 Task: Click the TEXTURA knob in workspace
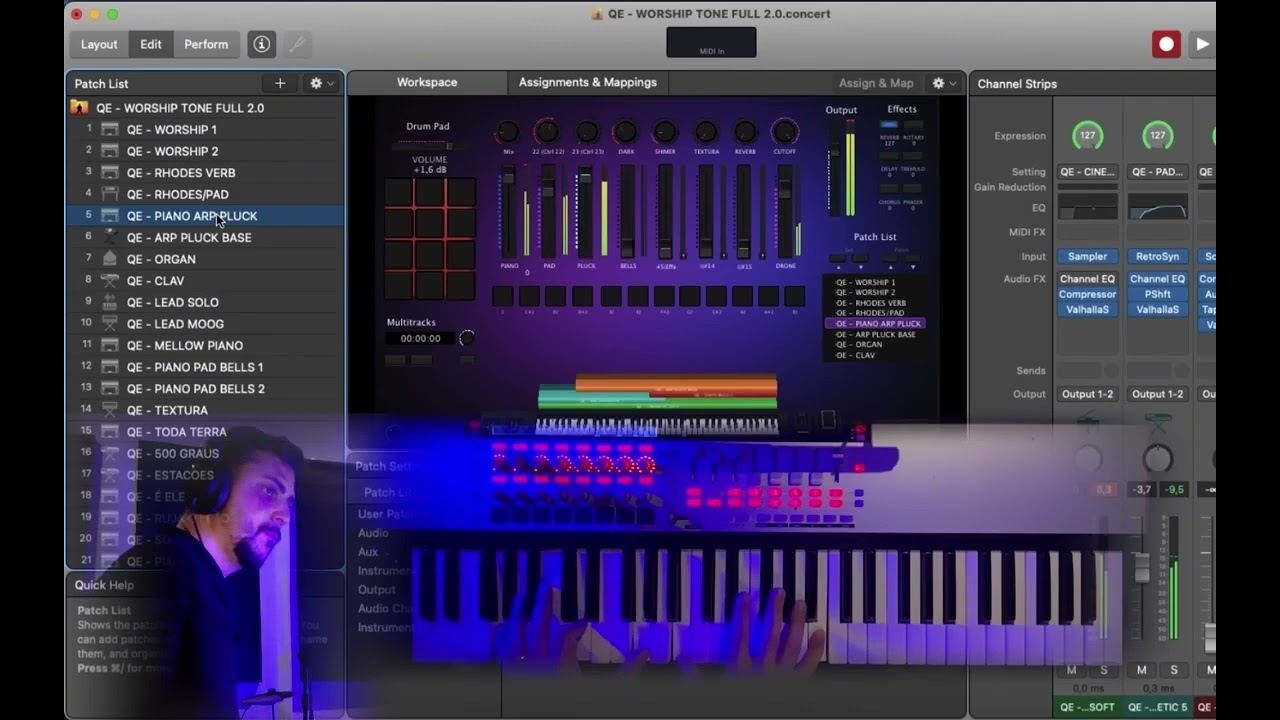[706, 132]
